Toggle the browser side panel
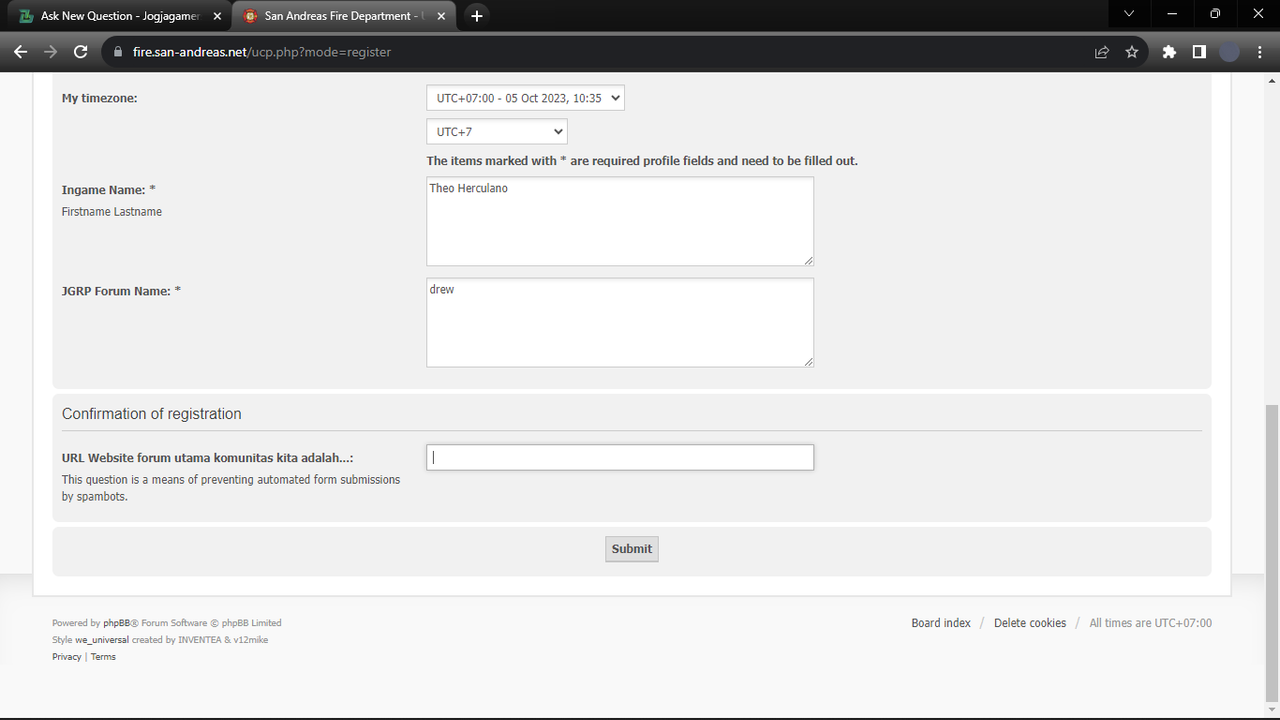Viewport: 1280px width, 720px height. coord(1199,52)
